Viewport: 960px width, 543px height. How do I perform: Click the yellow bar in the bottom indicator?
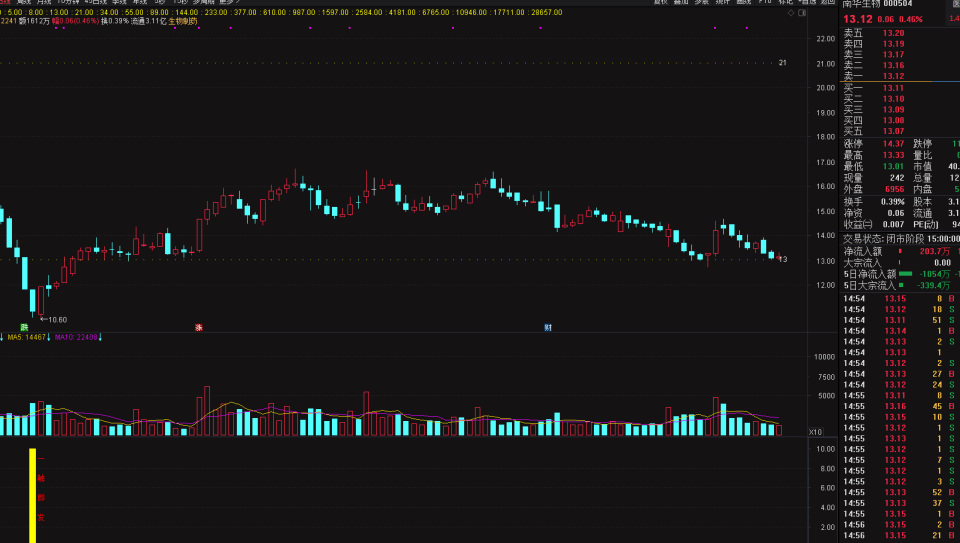coord(32,495)
